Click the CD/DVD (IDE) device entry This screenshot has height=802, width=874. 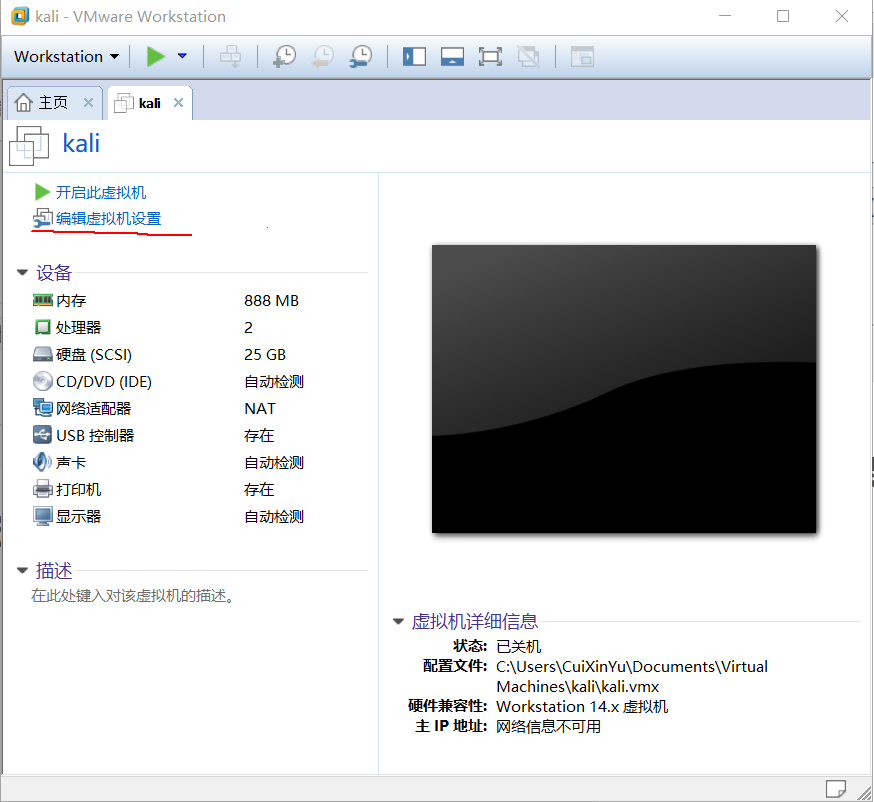pyautogui.click(x=104, y=381)
